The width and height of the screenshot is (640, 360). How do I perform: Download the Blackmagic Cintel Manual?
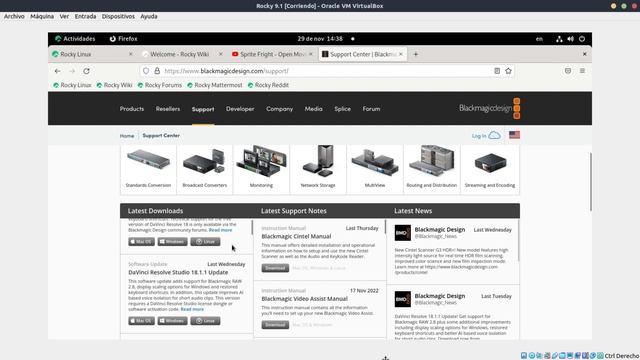(275, 268)
